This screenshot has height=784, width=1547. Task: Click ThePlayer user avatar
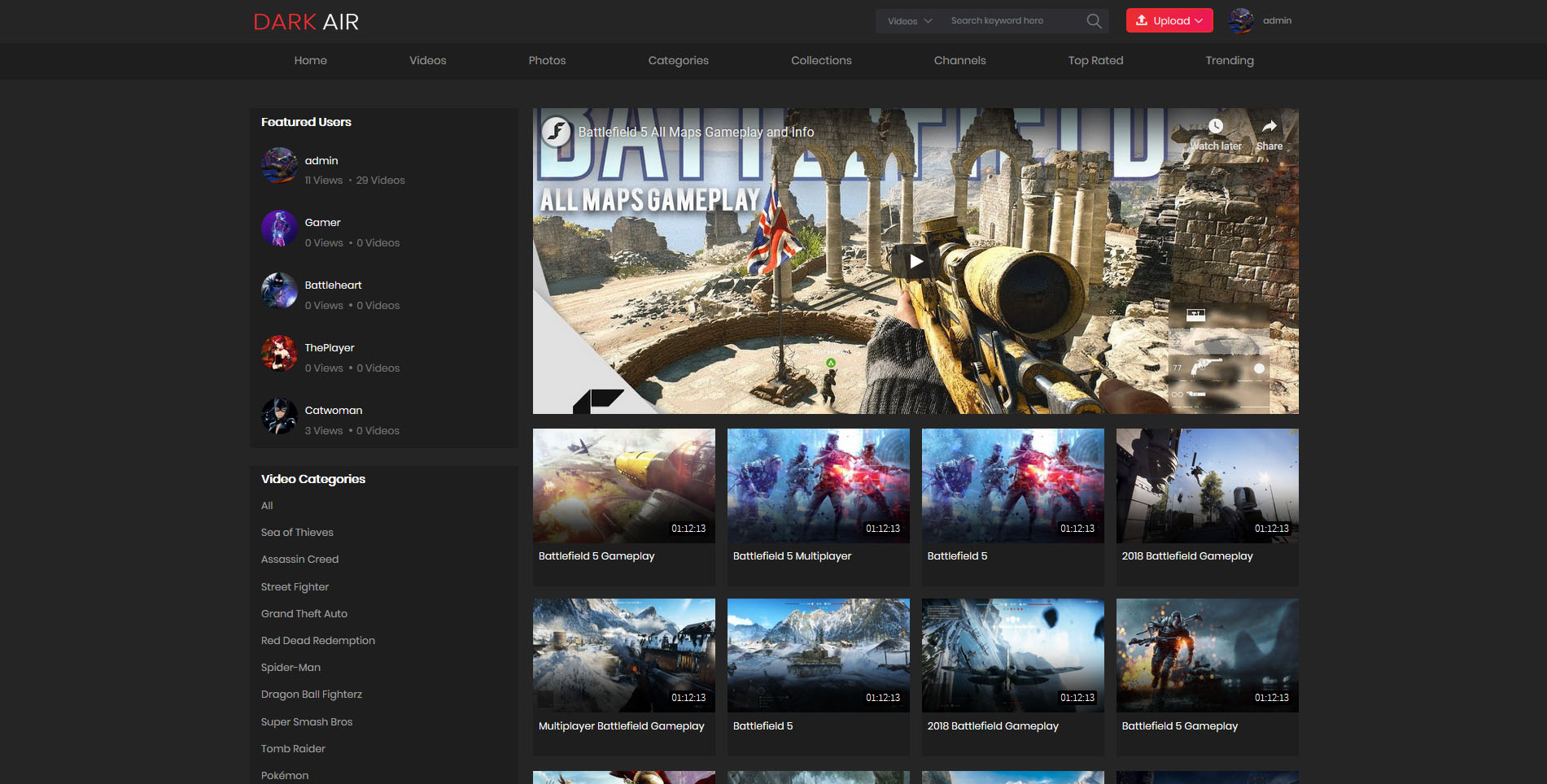click(279, 353)
